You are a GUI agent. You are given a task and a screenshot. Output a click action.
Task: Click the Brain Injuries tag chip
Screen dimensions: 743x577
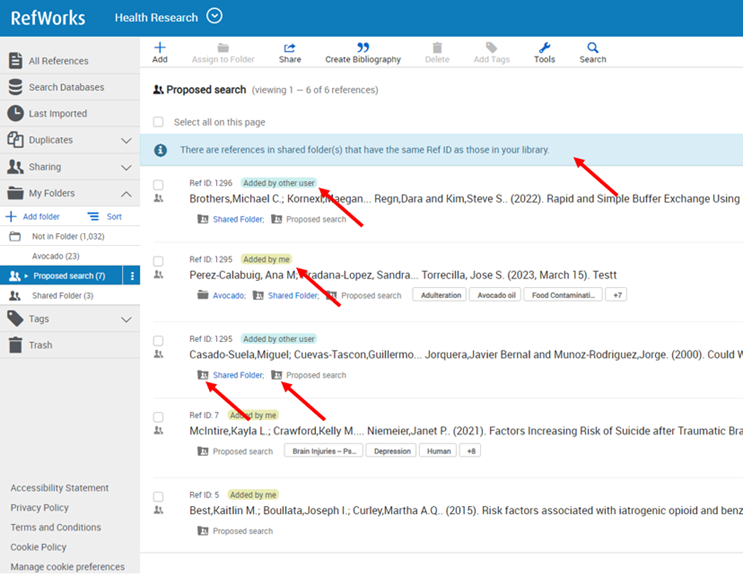(324, 451)
